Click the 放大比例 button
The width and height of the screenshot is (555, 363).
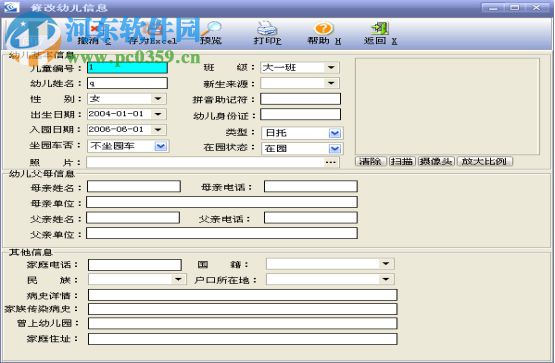click(x=485, y=161)
